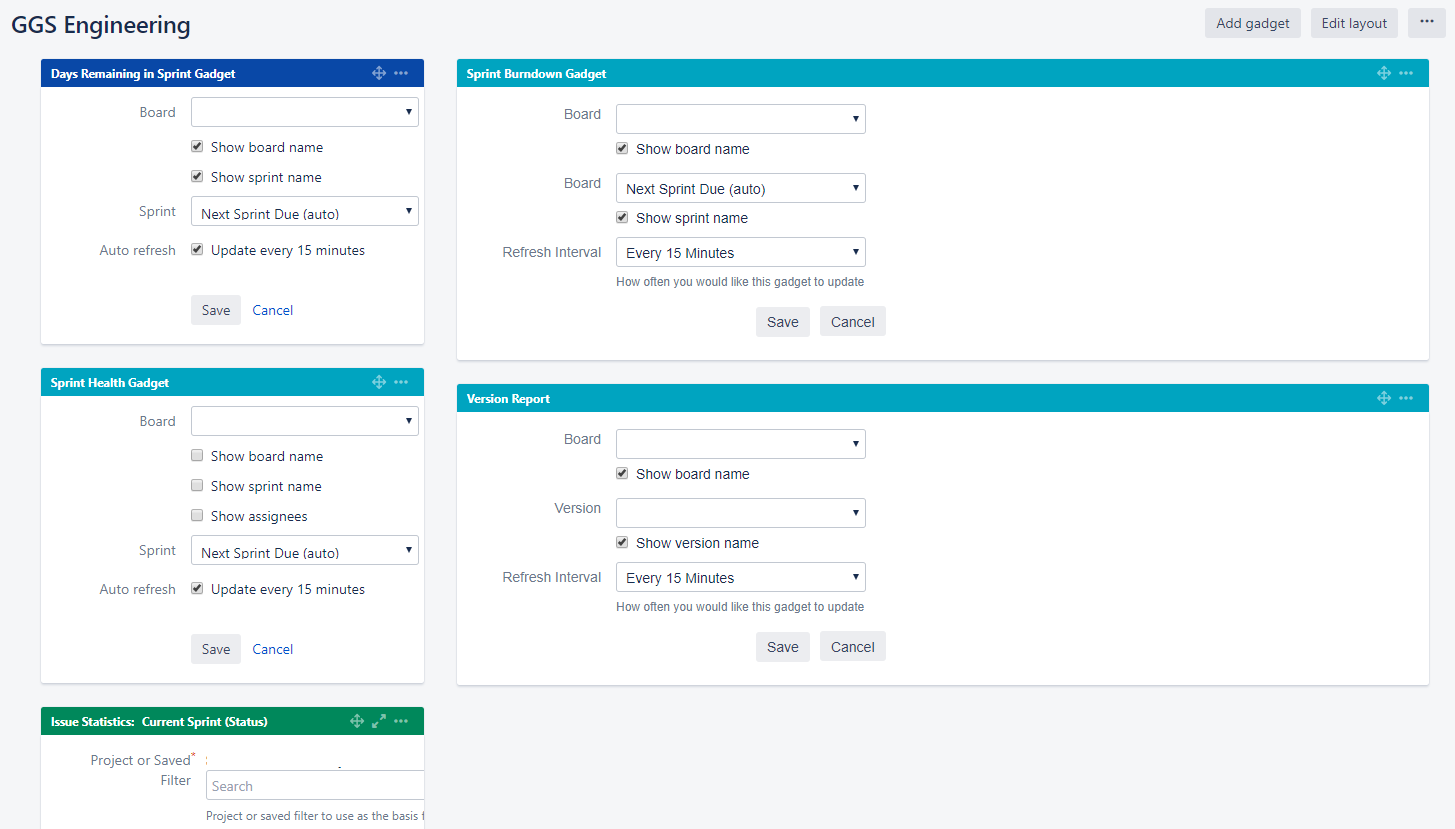
Task: Open the Refresh Interval dropdown in Version Report
Action: coord(740,577)
